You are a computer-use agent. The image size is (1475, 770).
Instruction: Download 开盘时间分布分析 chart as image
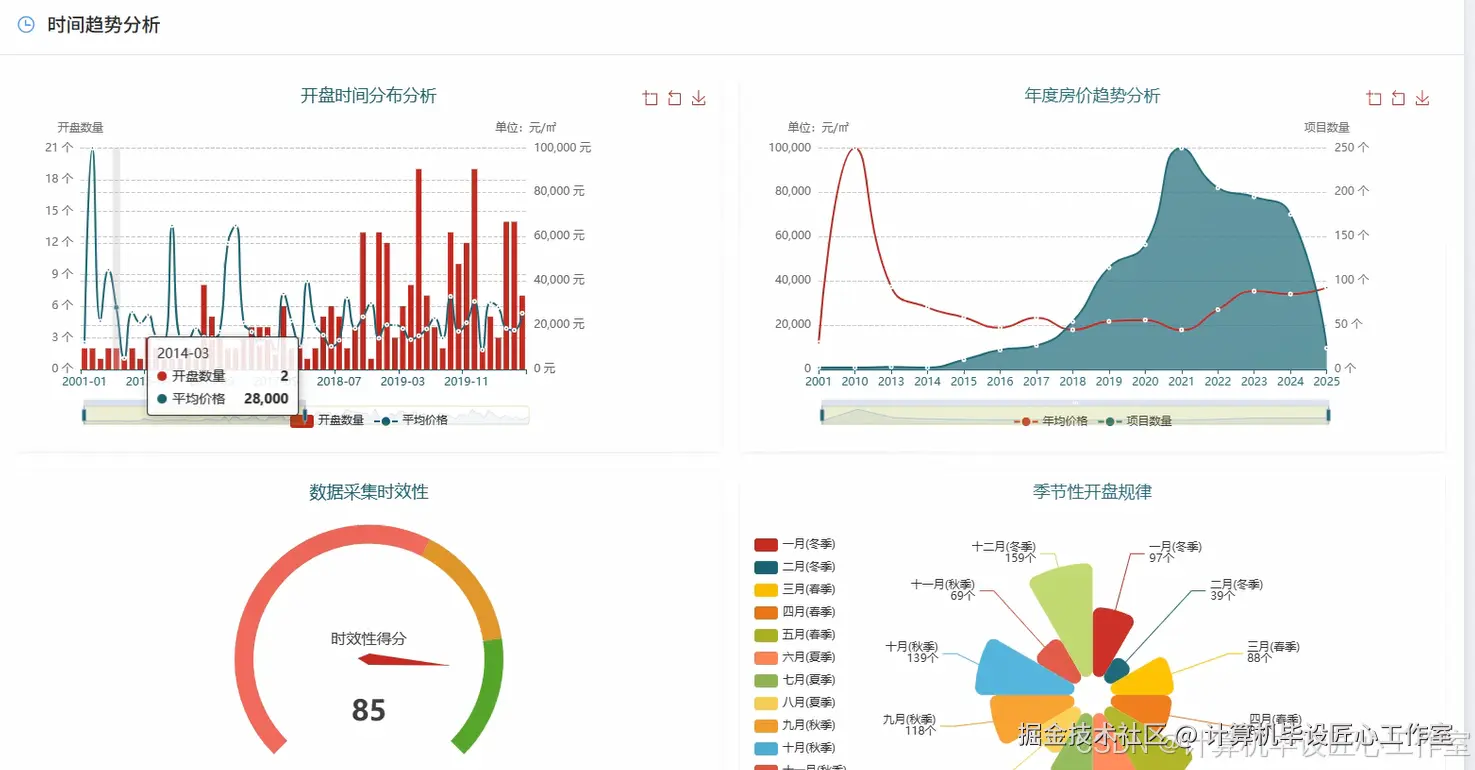pos(699,98)
